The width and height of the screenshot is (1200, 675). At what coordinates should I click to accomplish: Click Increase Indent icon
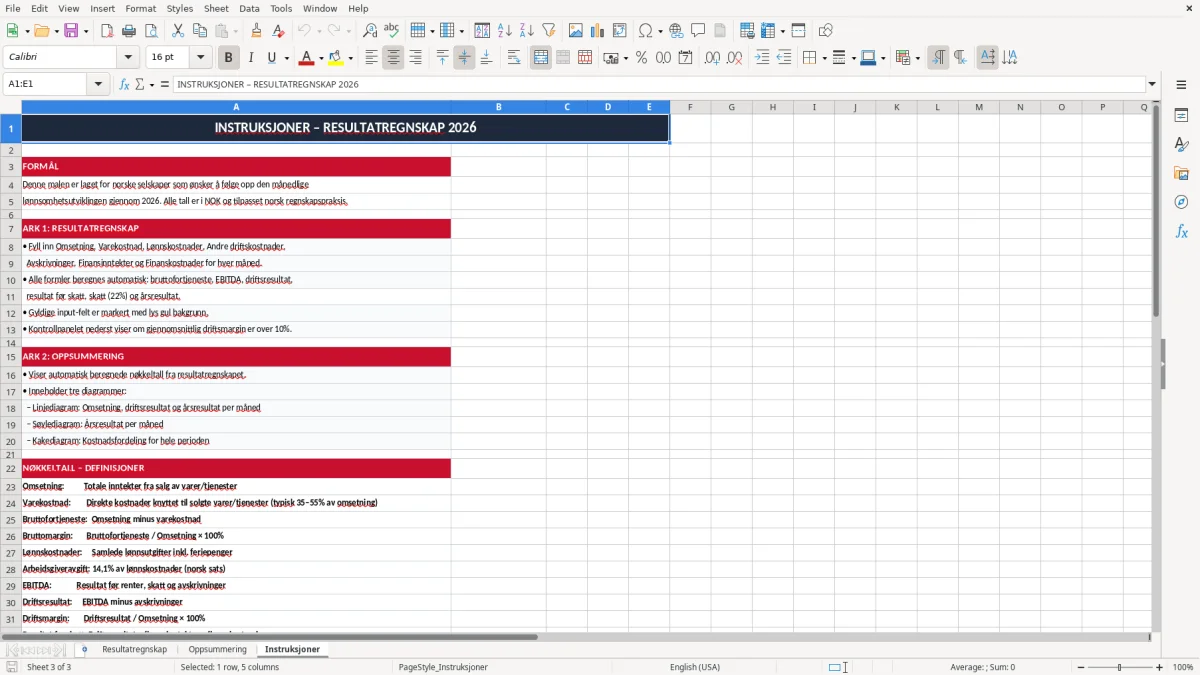point(762,58)
